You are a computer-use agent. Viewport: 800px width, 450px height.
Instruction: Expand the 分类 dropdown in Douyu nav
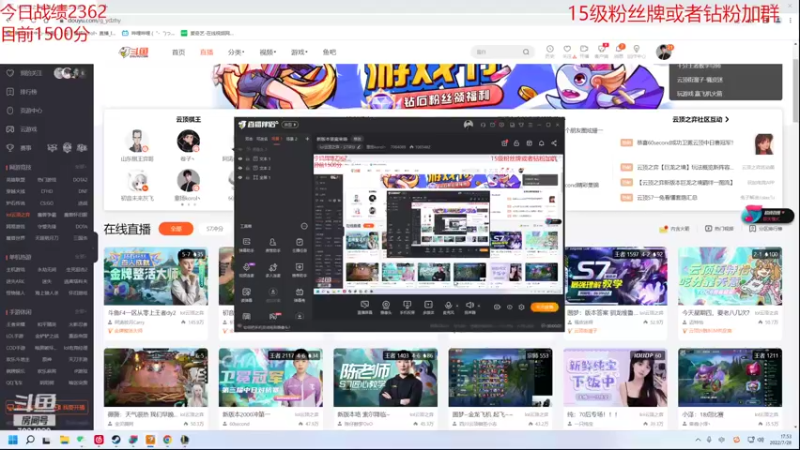pos(236,52)
